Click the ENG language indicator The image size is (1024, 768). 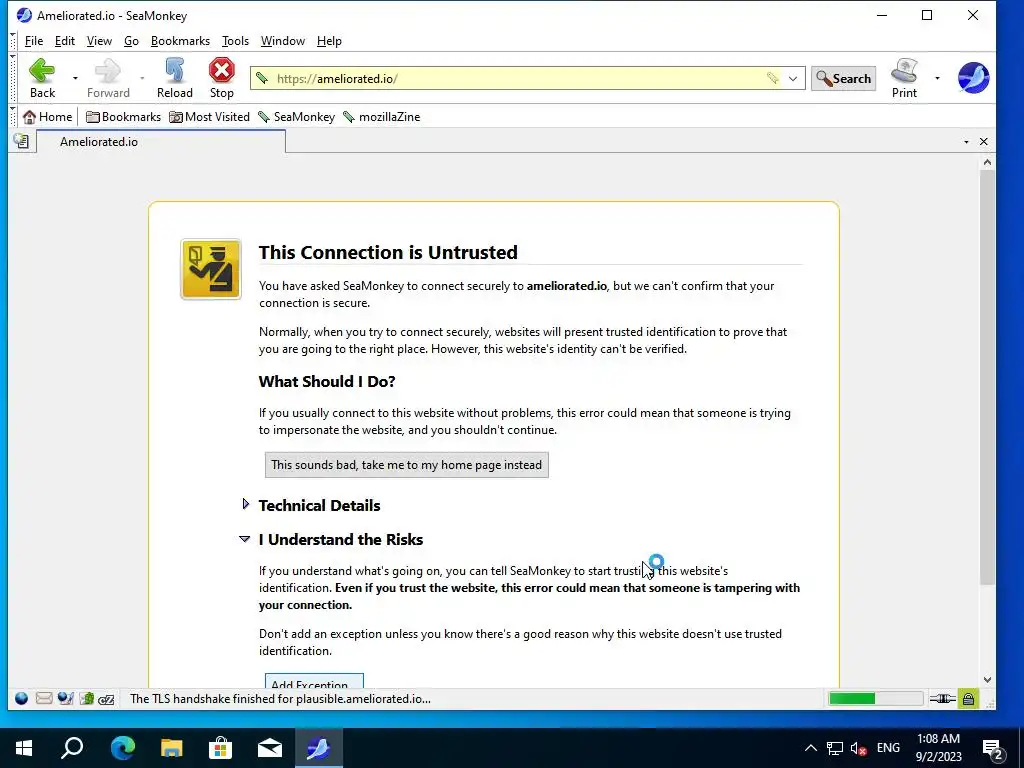click(x=888, y=748)
